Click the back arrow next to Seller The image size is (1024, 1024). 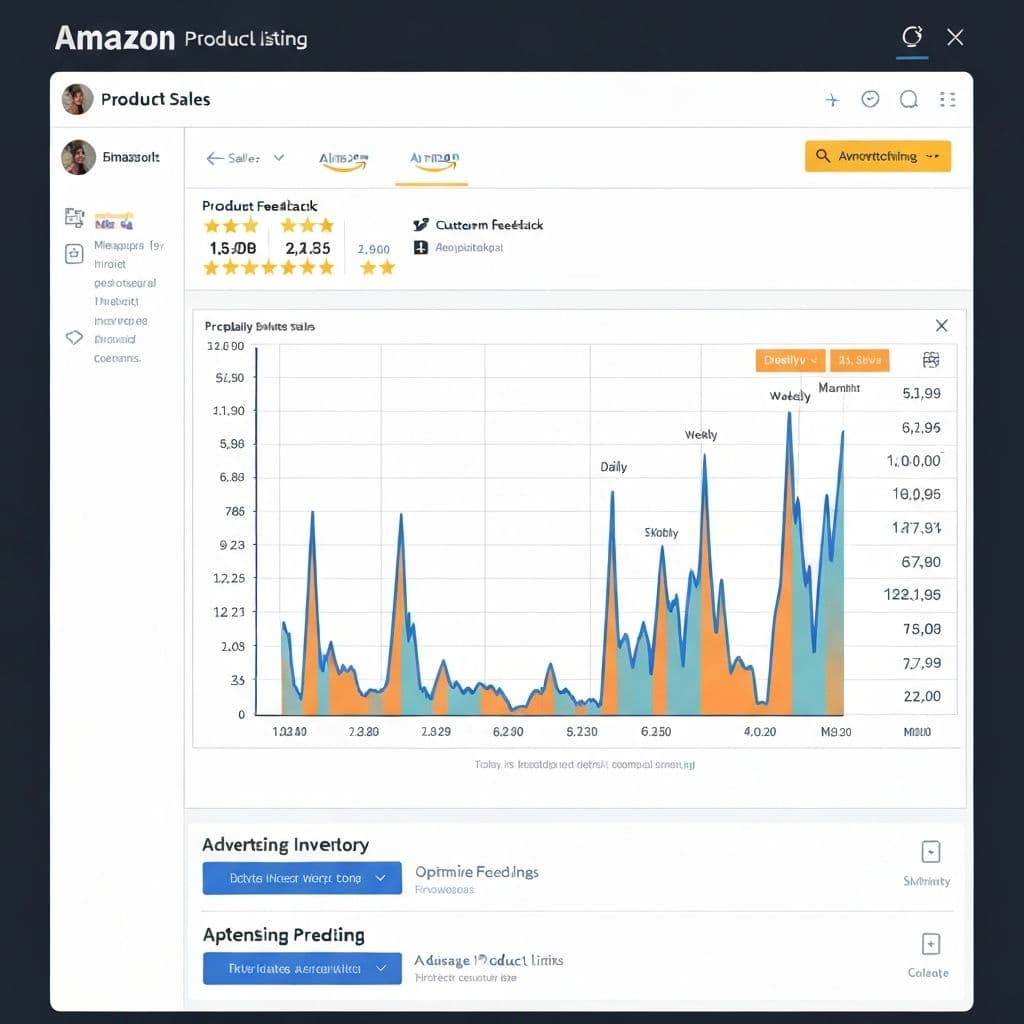(x=213, y=157)
